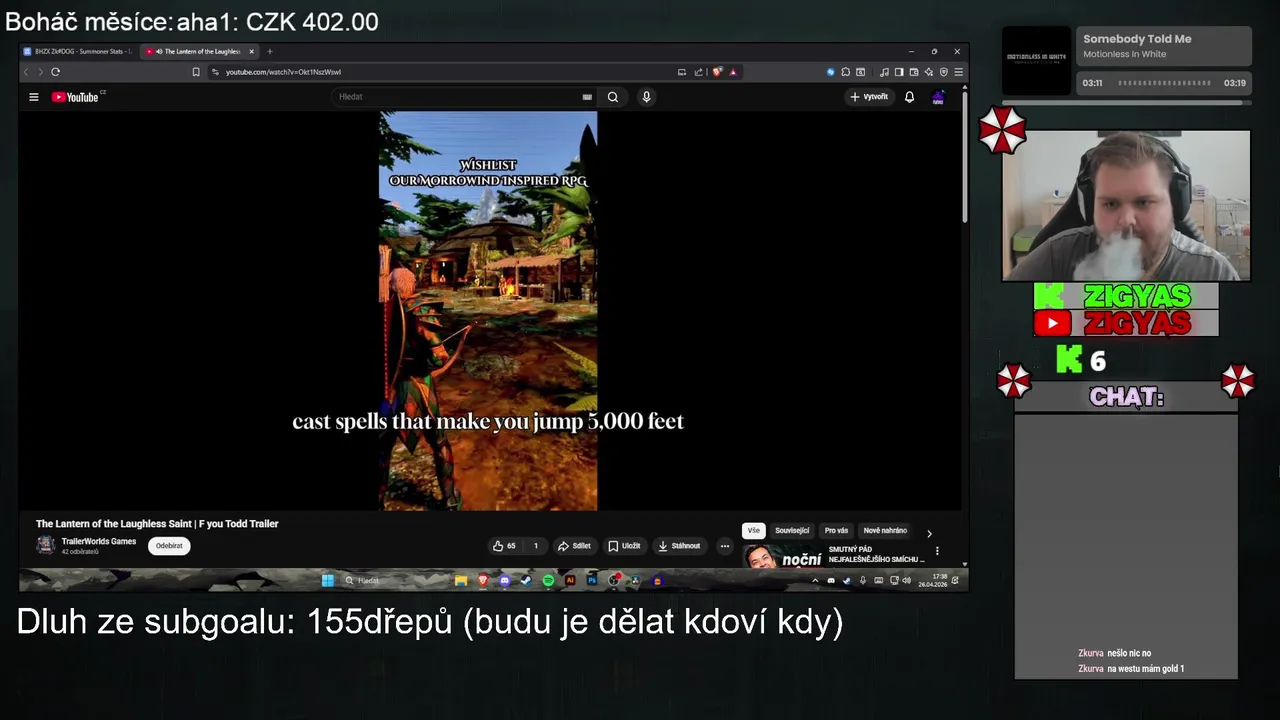
Task: Share the video via Sdílet
Action: click(x=574, y=546)
